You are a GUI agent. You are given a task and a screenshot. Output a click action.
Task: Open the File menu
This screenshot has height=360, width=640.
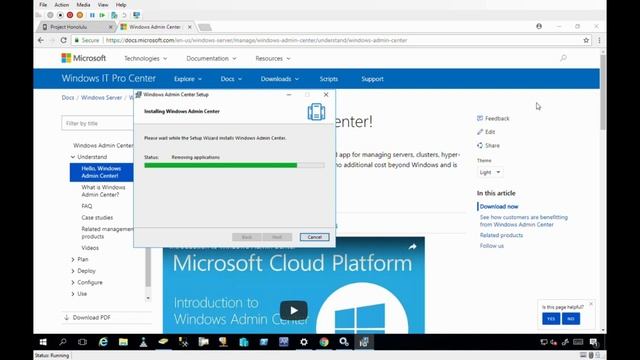pos(43,5)
